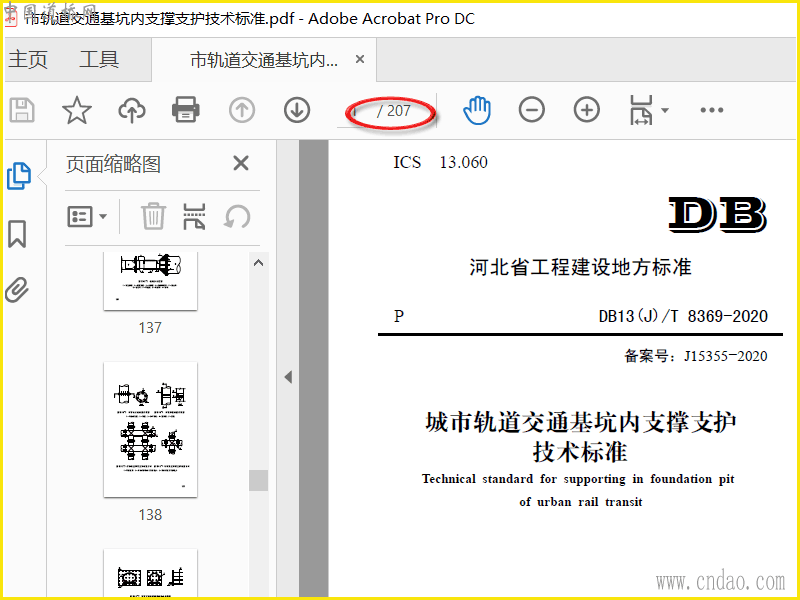Click the title 城市轨道交通基坑内支撑支护
The width and height of the screenshot is (800, 600).
tap(581, 422)
